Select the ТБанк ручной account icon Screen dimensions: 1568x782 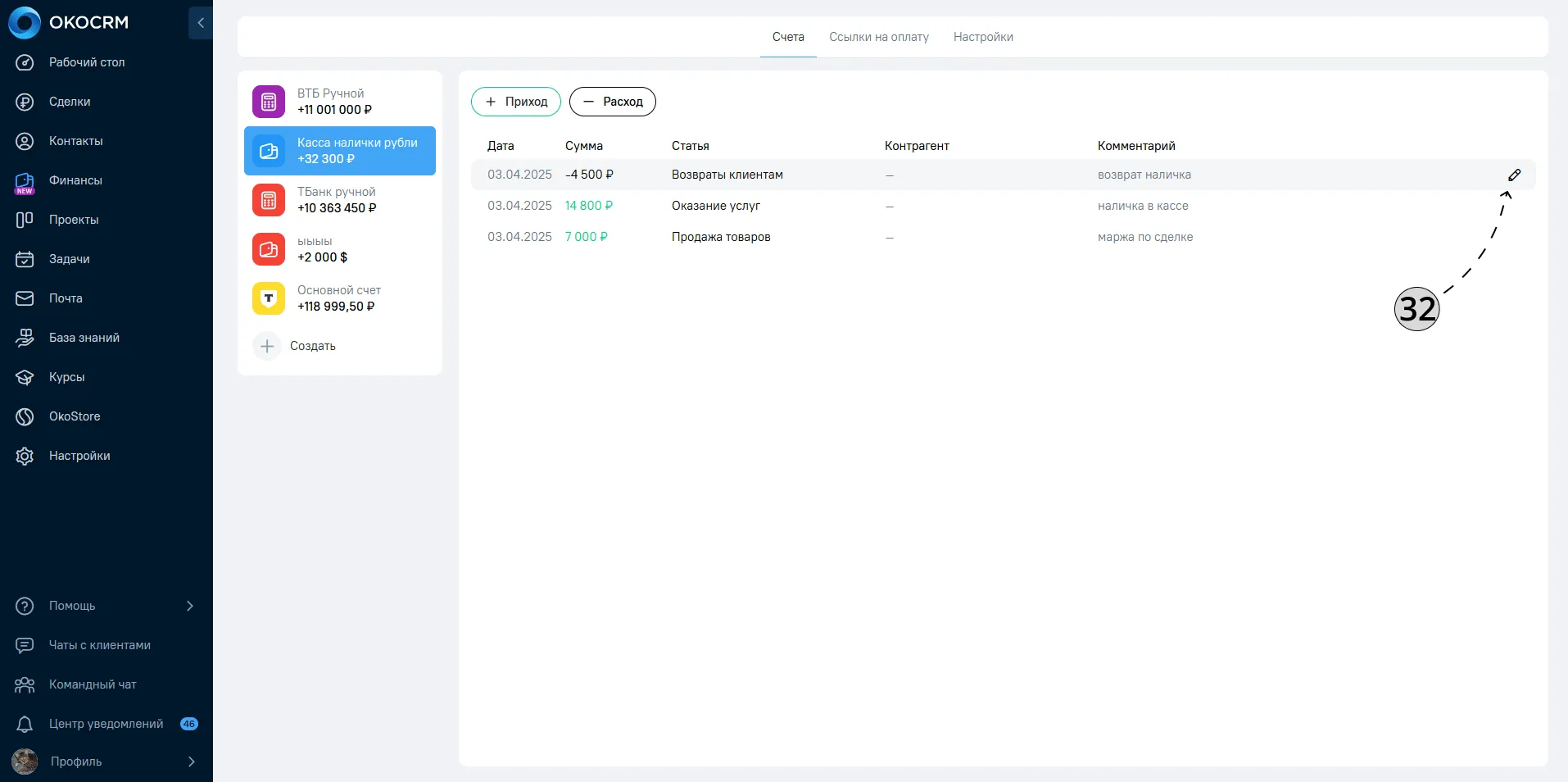pos(269,200)
